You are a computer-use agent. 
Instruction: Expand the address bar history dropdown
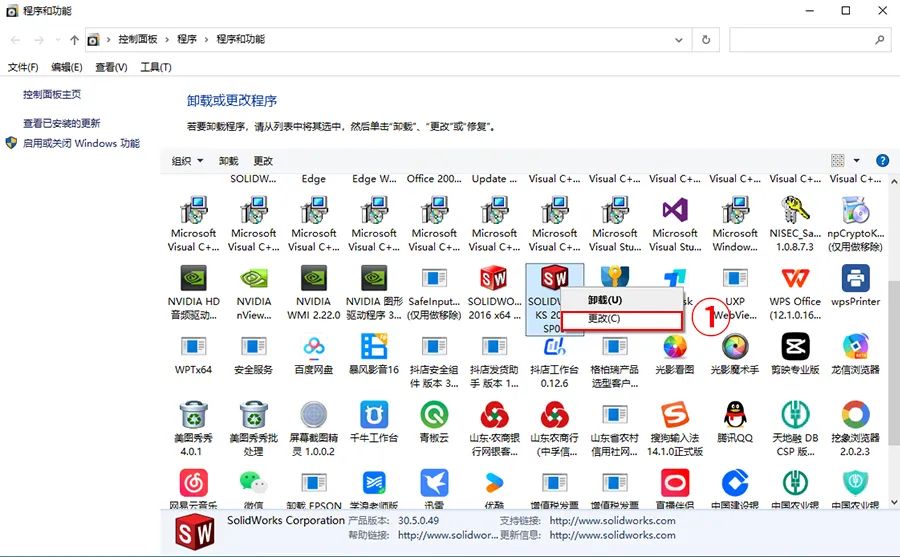click(x=678, y=40)
